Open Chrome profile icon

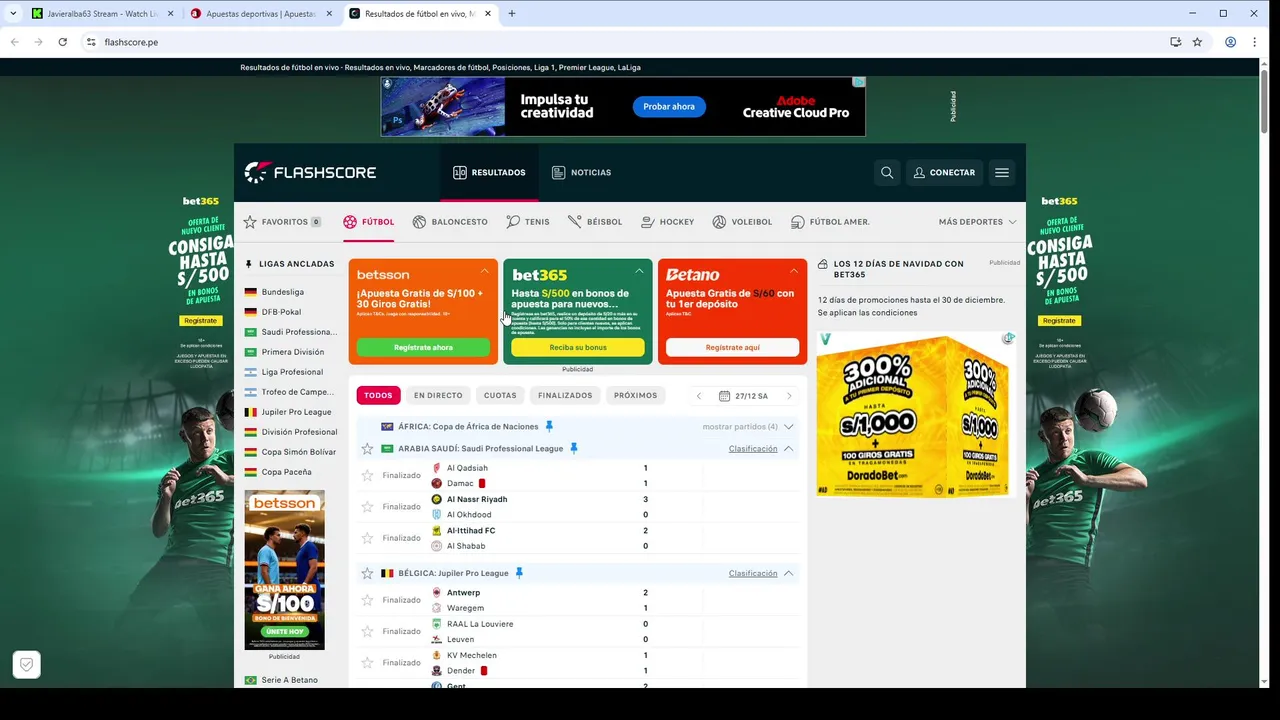1231,42
